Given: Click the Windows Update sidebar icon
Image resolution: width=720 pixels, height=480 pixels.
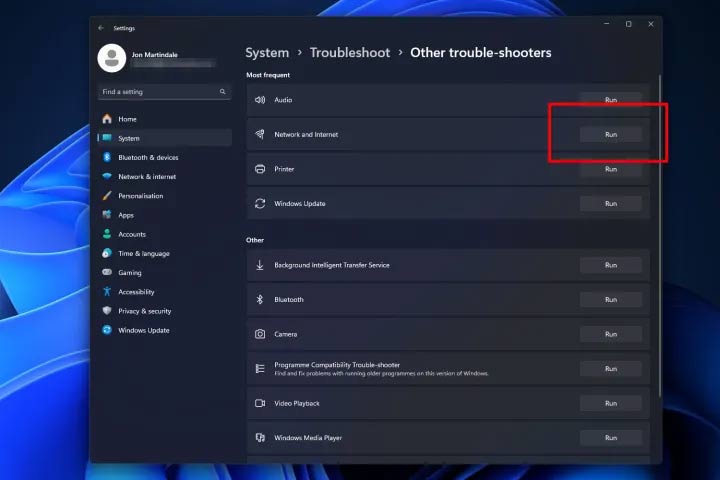Looking at the screenshot, I should [x=107, y=330].
